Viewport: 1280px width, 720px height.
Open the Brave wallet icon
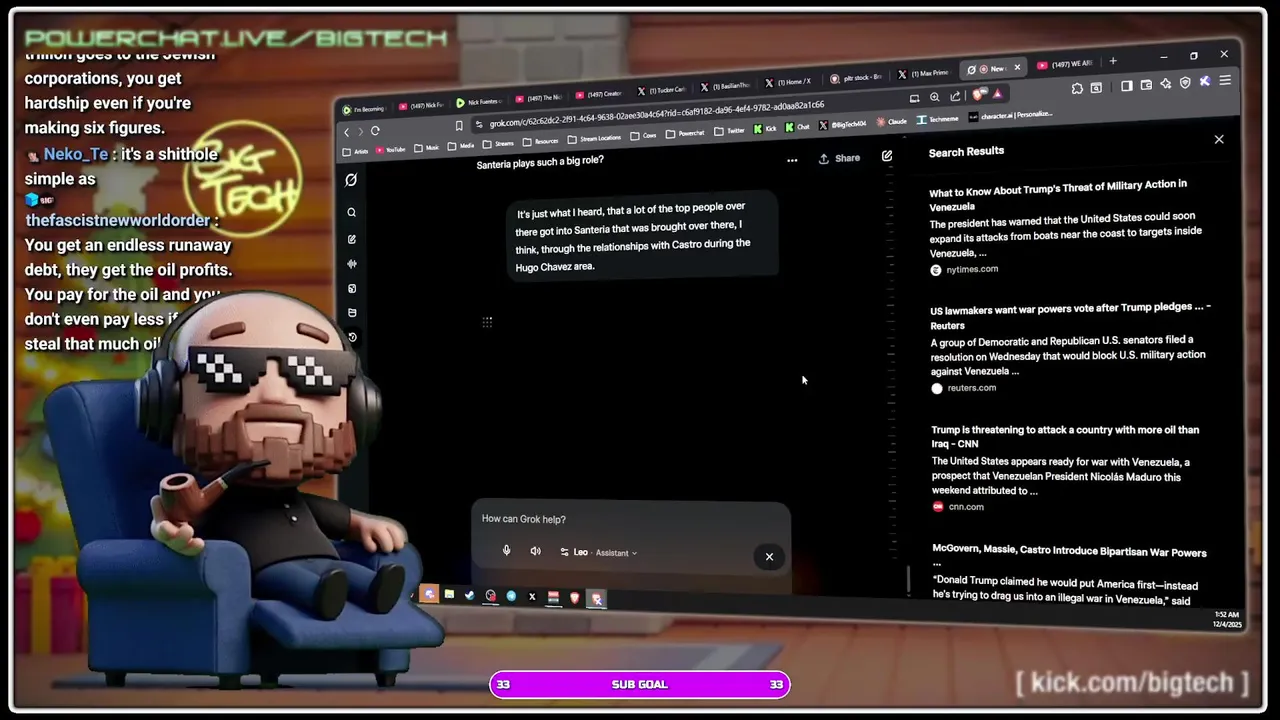click(x=1146, y=85)
